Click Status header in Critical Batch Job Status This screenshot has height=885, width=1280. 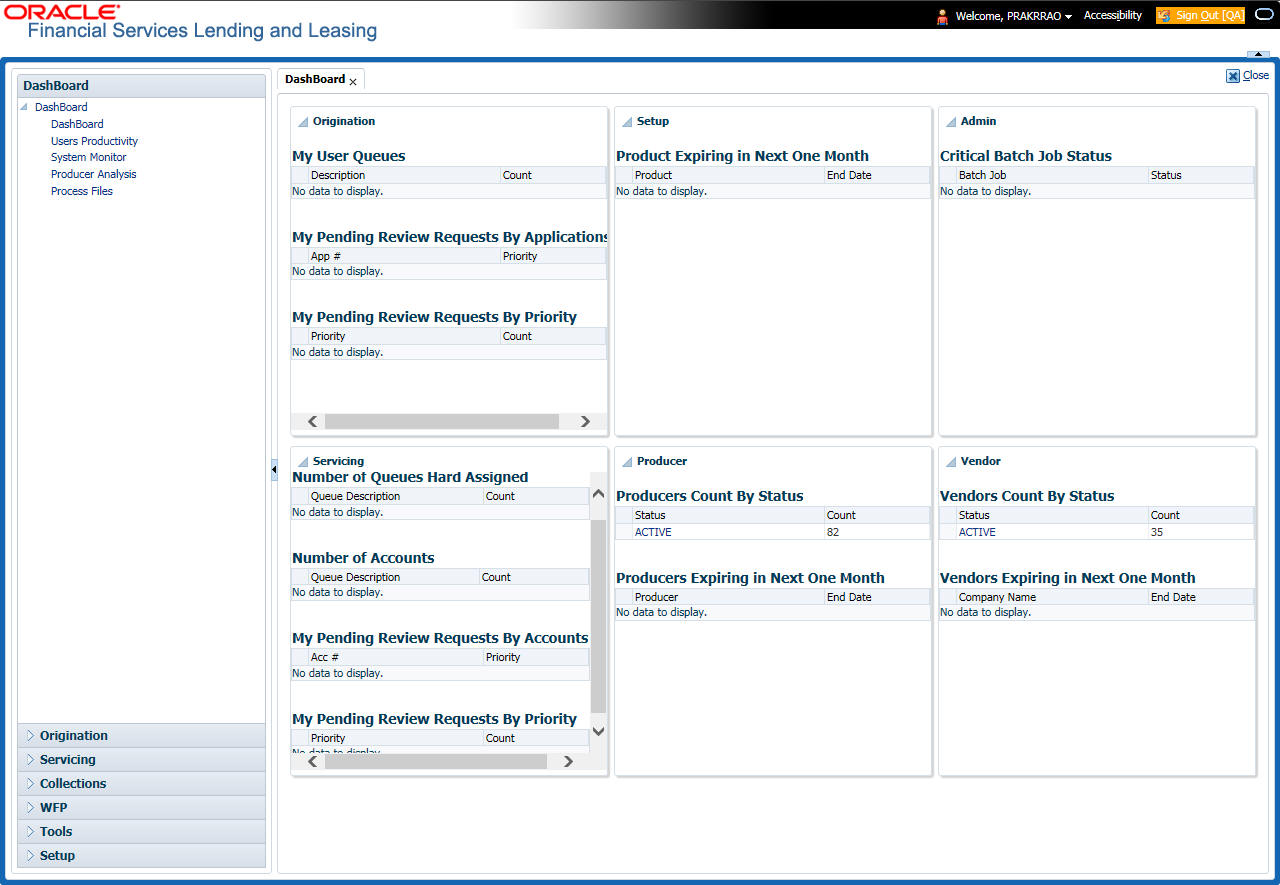click(x=1201, y=175)
